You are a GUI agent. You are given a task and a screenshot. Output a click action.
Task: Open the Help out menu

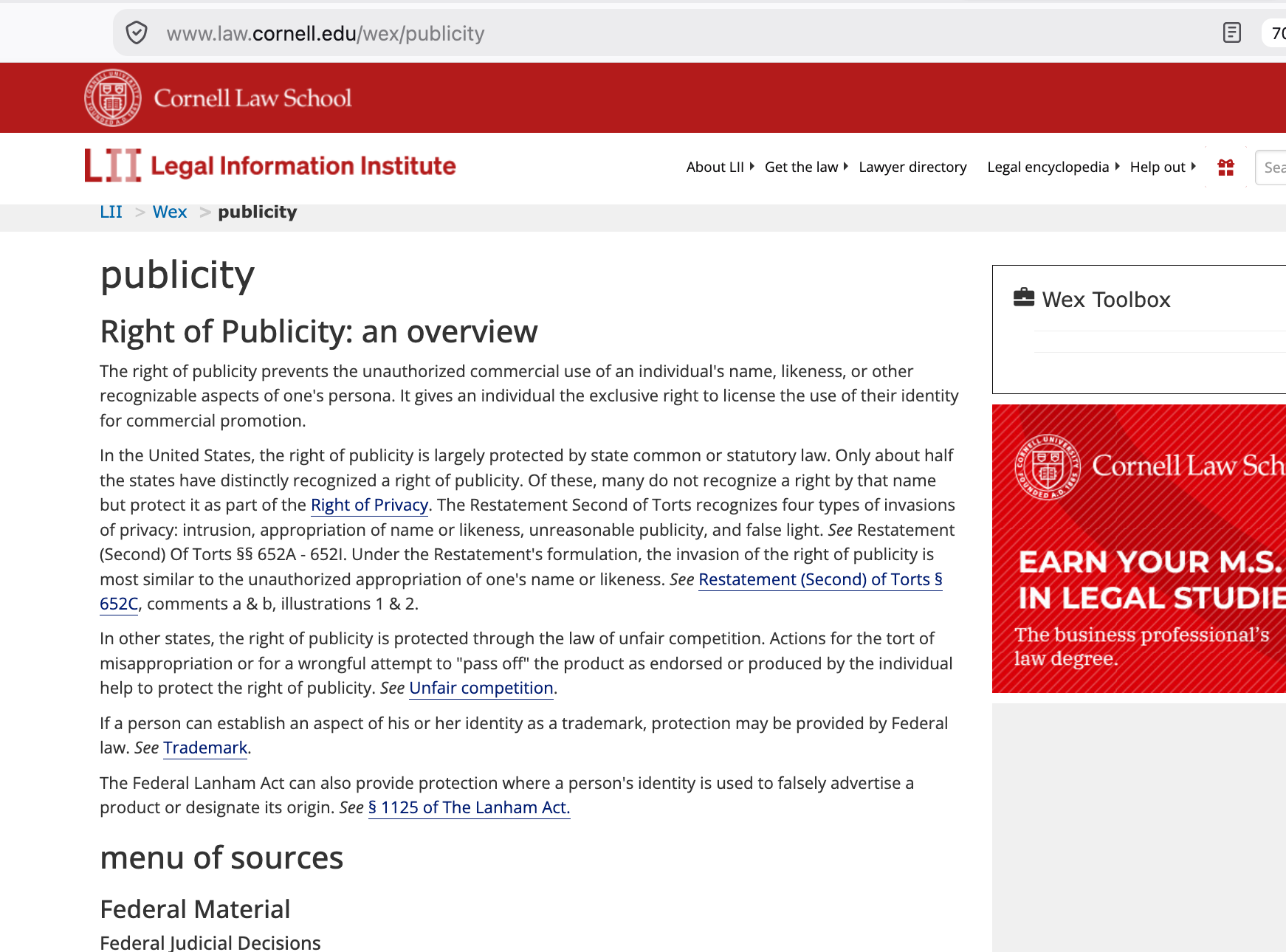coord(1157,167)
